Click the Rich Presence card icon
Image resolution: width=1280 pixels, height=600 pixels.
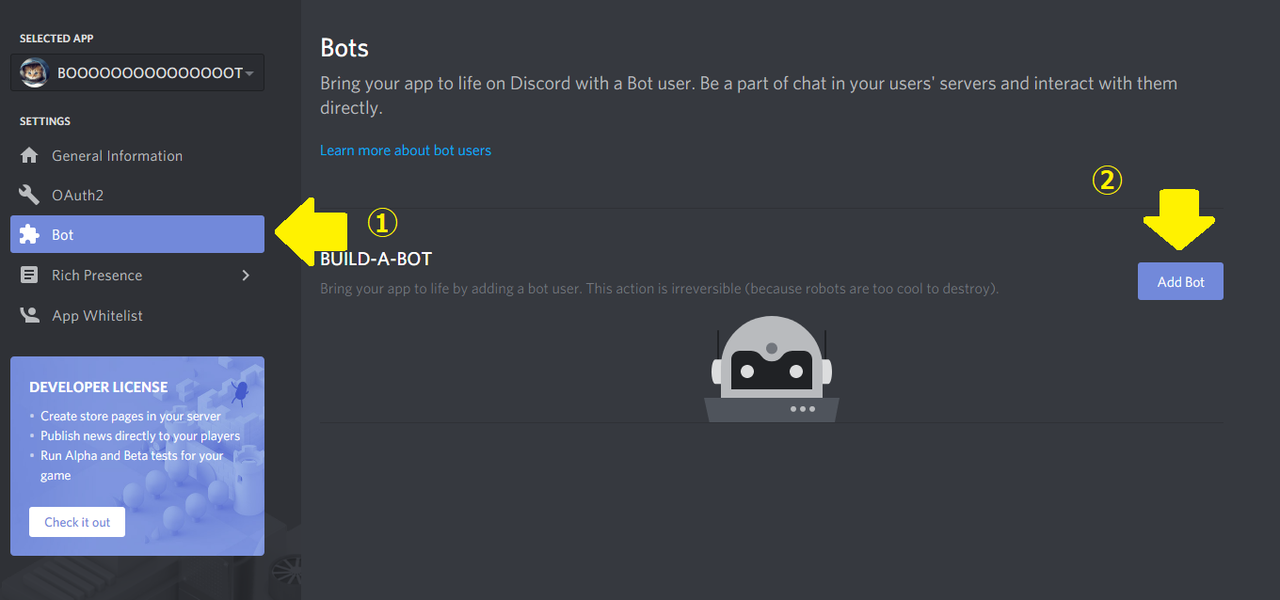click(x=30, y=274)
